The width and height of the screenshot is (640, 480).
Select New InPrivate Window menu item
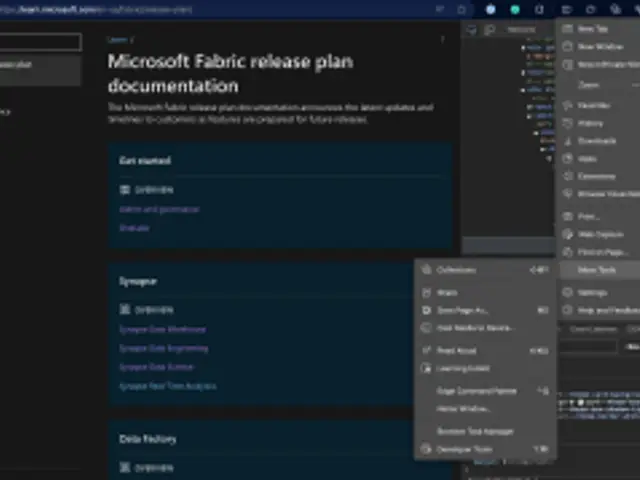tap(600, 64)
